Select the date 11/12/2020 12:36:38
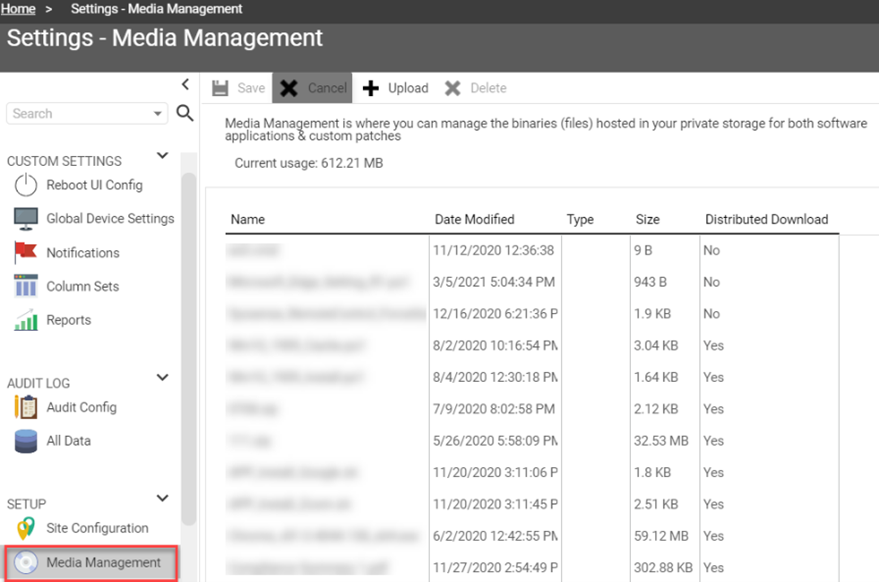Viewport: 879px width, 582px height. (x=493, y=250)
